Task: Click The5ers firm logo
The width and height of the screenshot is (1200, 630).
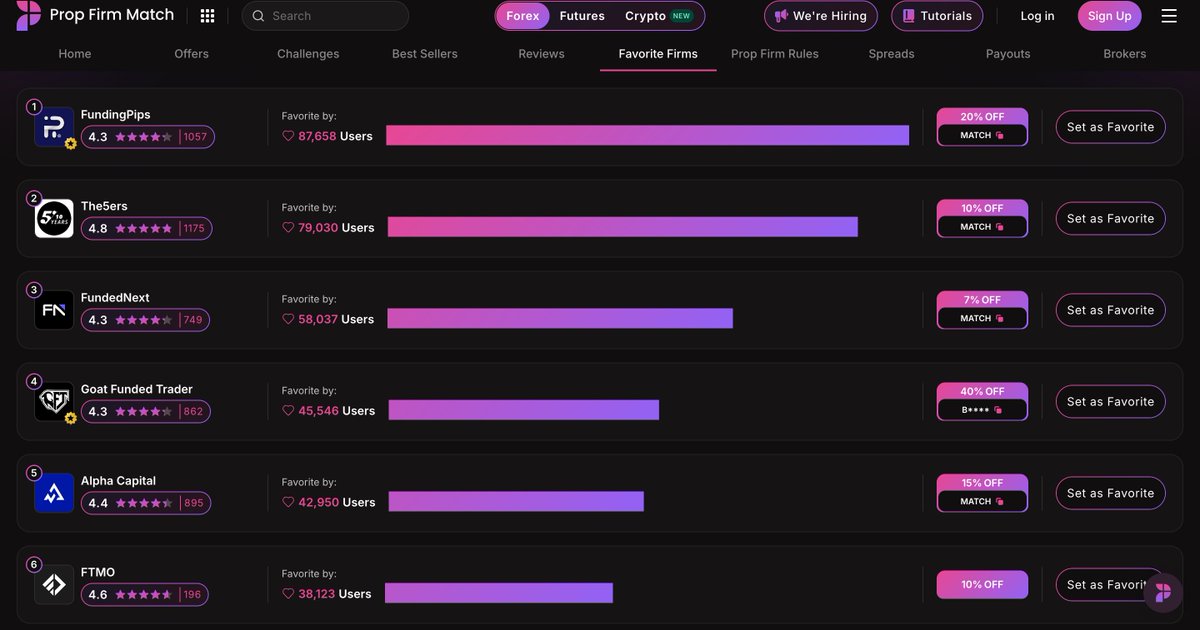Action: 54,218
